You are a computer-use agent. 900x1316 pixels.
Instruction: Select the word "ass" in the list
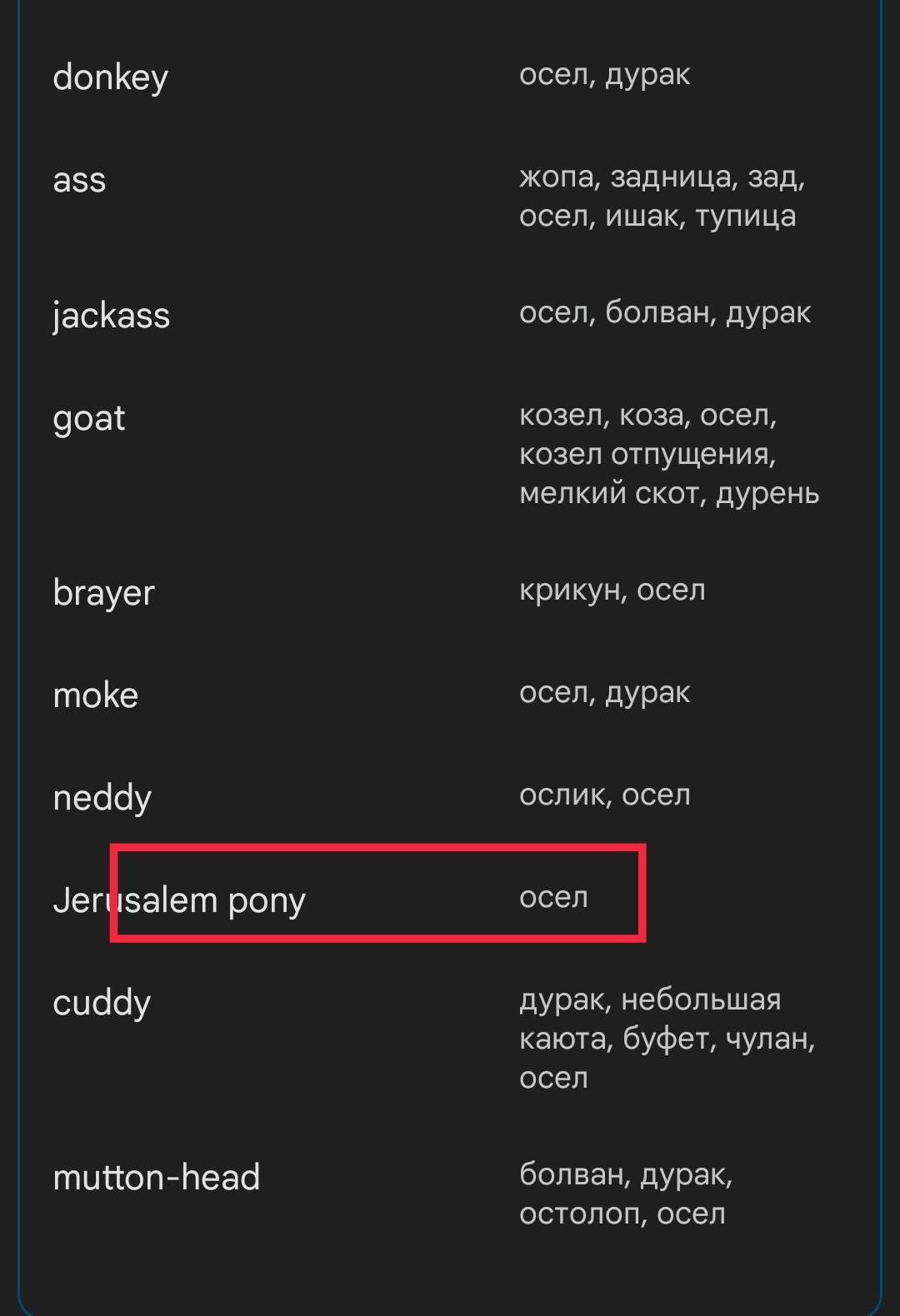[x=80, y=180]
